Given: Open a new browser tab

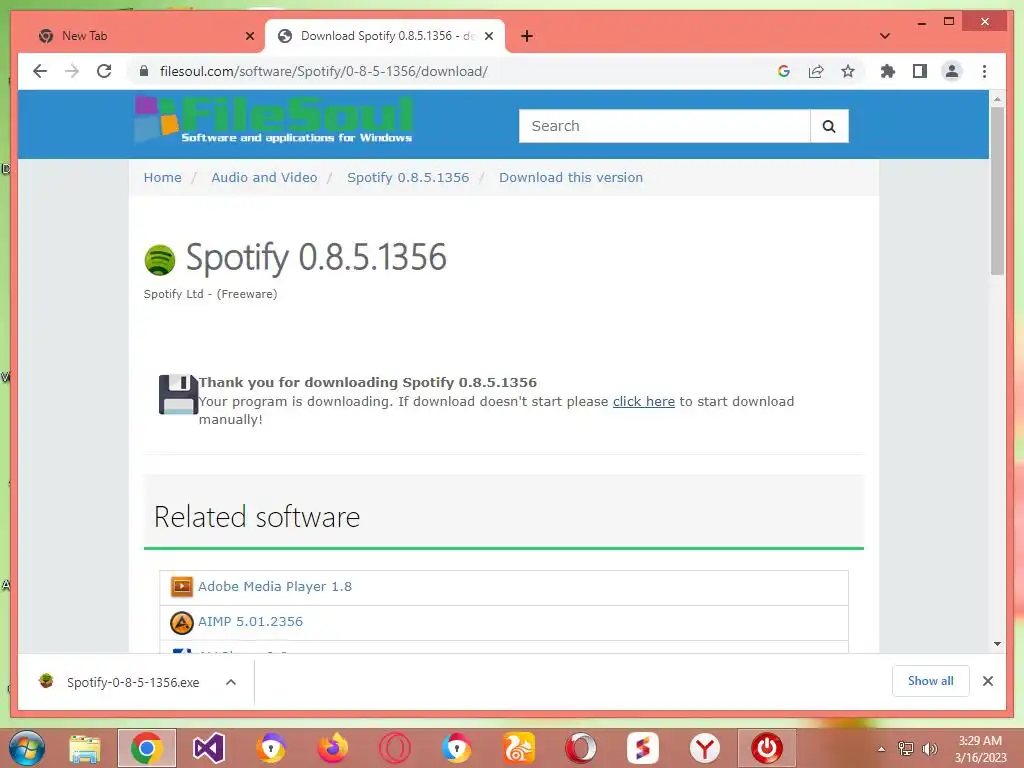Looking at the screenshot, I should 527,36.
